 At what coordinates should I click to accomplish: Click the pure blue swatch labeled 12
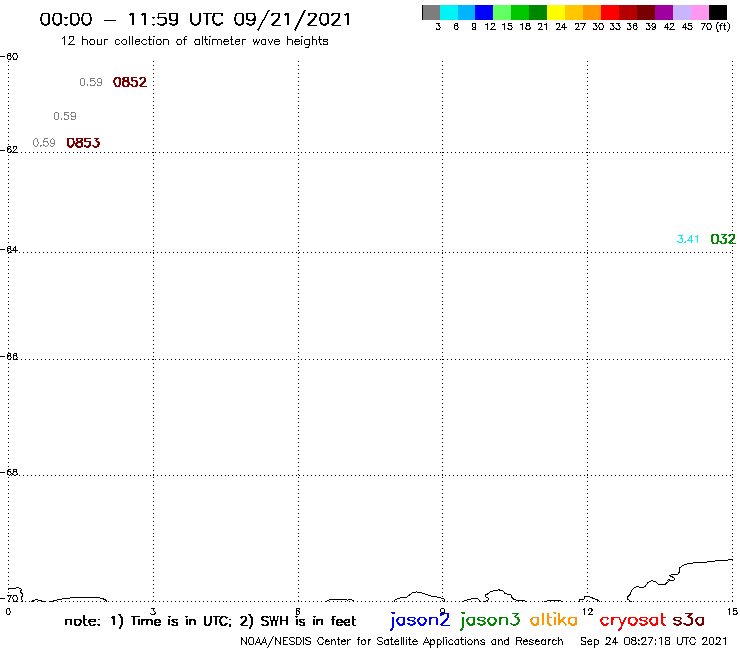[x=485, y=12]
